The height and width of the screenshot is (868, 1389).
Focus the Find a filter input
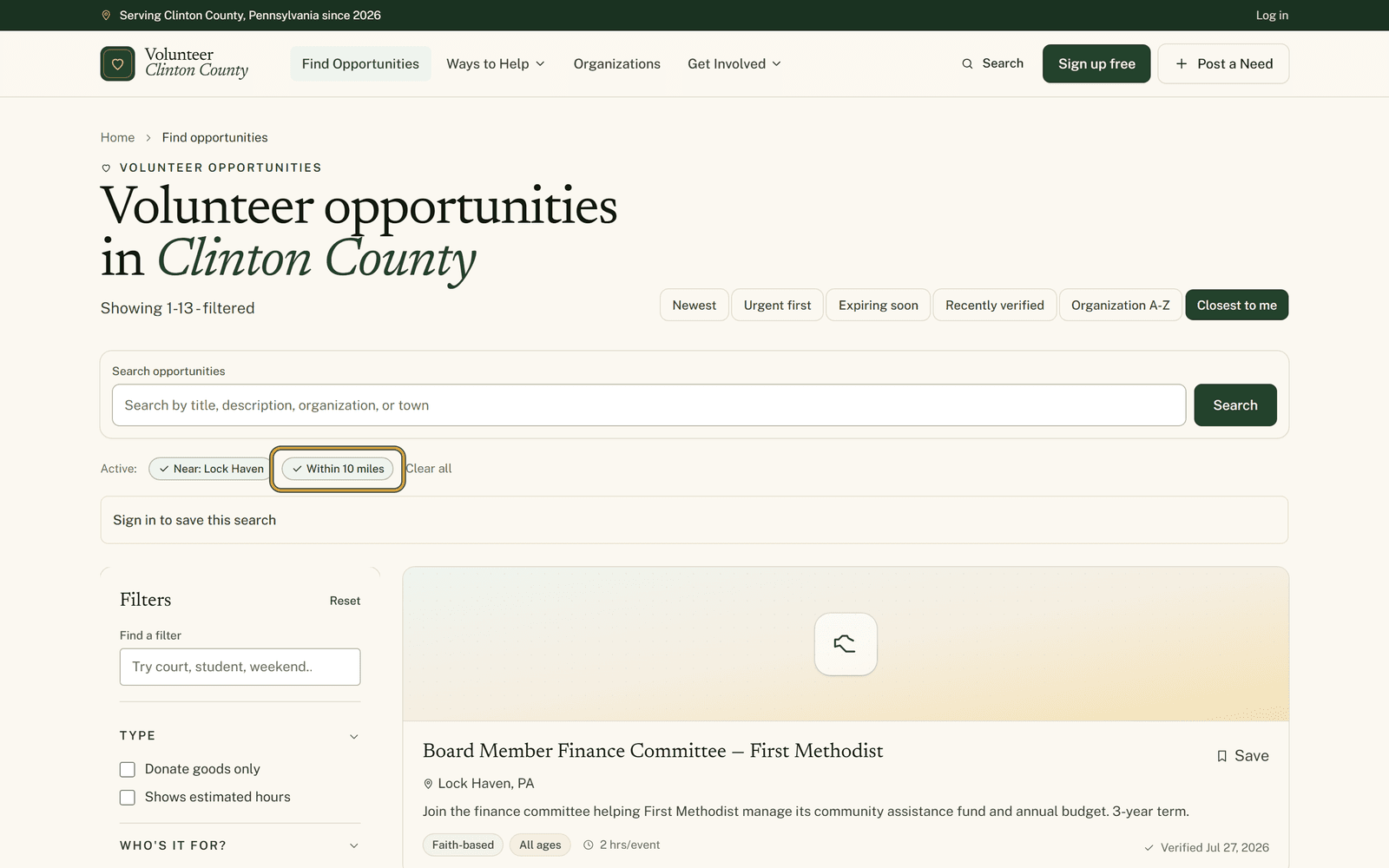pyautogui.click(x=240, y=667)
